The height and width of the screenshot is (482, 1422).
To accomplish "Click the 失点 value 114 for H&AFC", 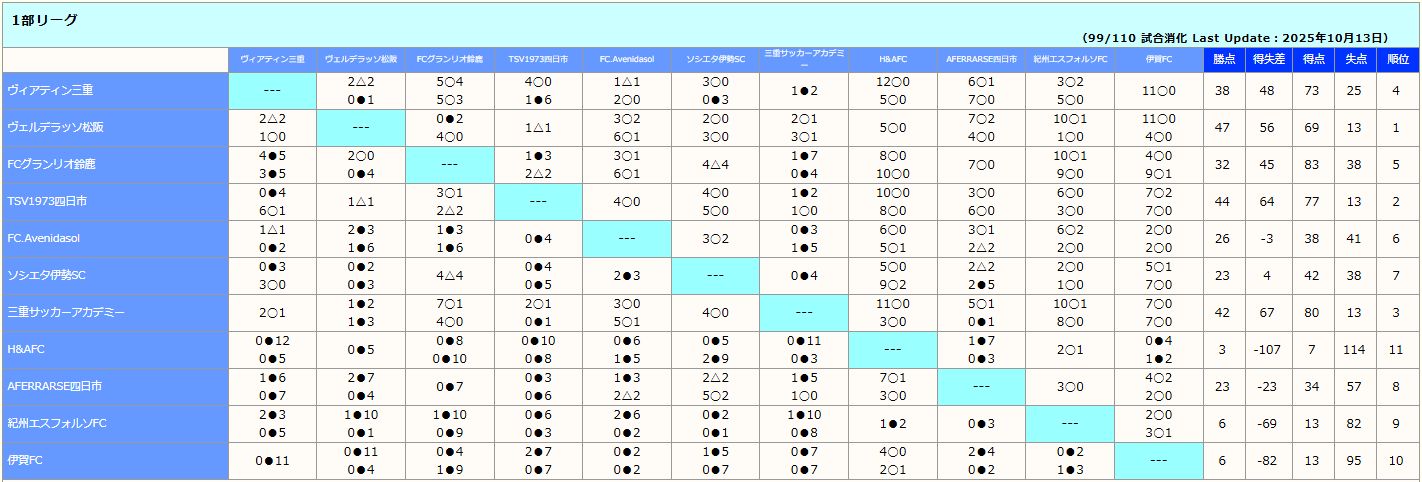I will pyautogui.click(x=1356, y=349).
